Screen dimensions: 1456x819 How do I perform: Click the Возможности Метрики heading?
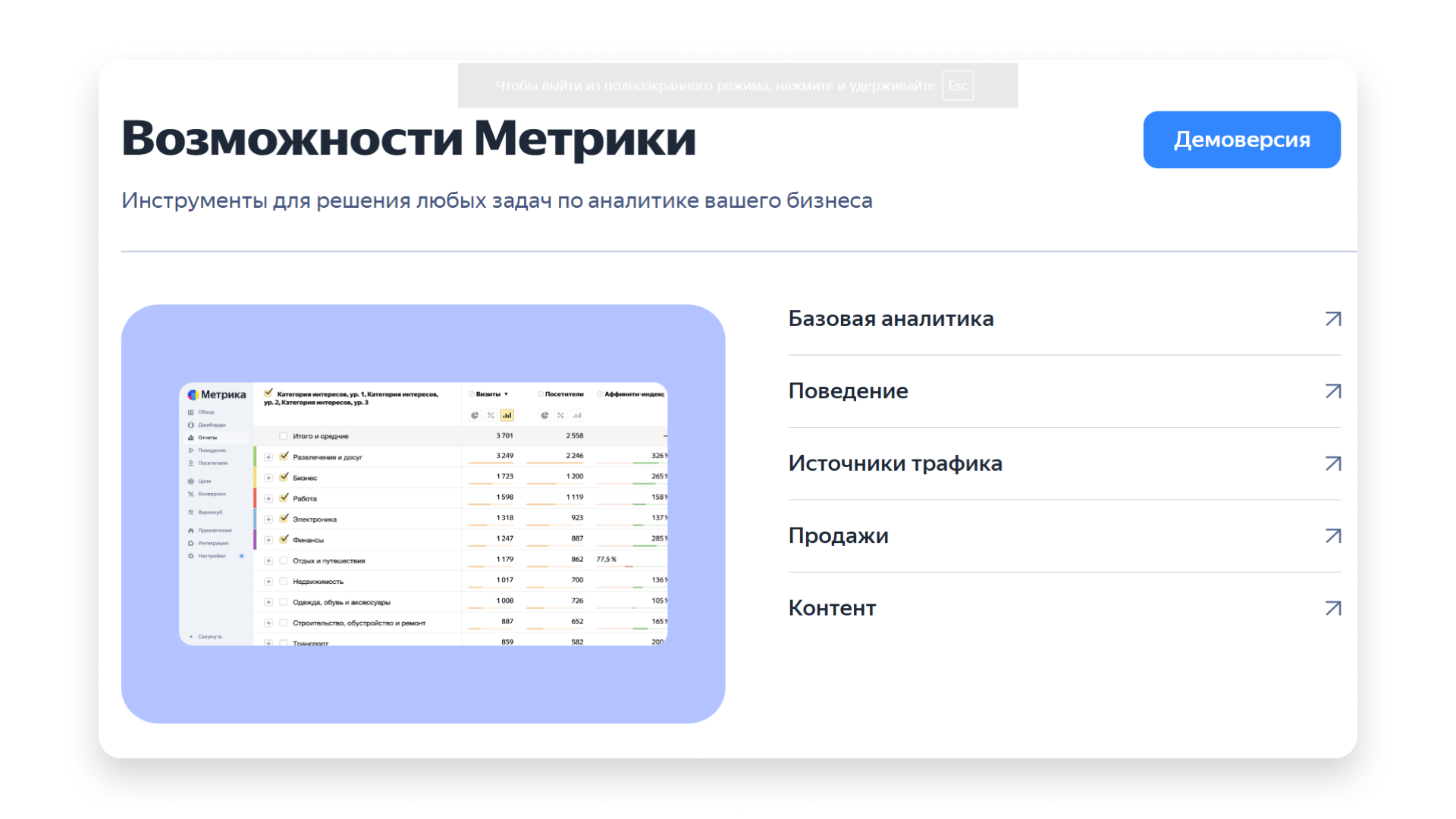point(409,138)
